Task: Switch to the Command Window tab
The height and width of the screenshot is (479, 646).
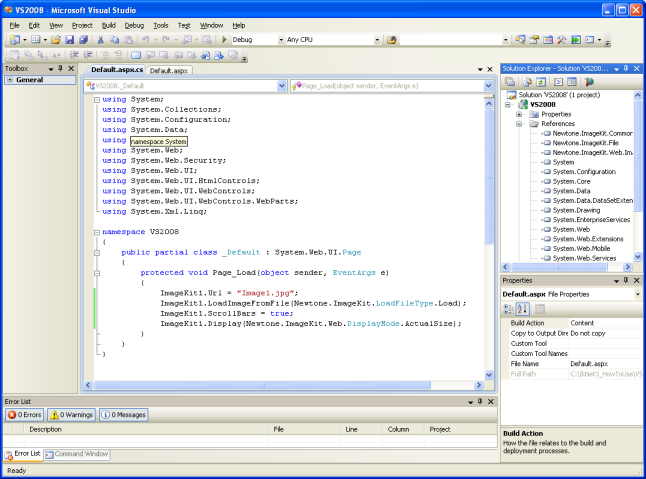Action: (77, 454)
